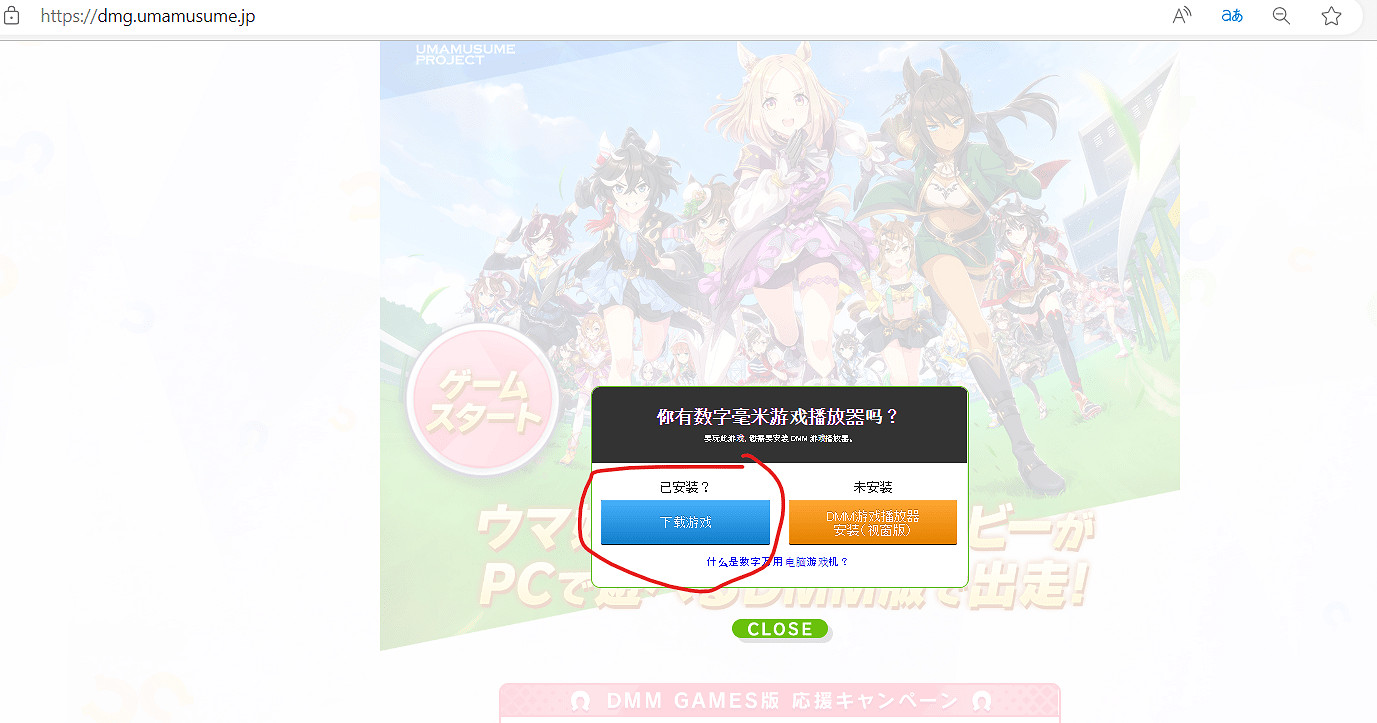Open the 什么是数字万用电脑游戏机 link
Screen dimensions: 1377x723
pyautogui.click(x=777, y=562)
